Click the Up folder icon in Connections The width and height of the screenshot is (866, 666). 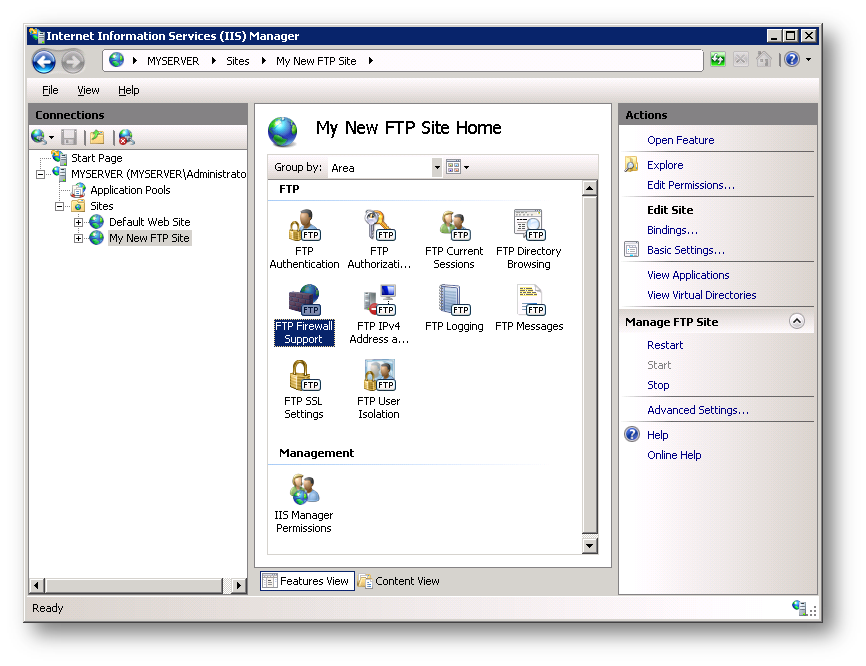coord(97,137)
